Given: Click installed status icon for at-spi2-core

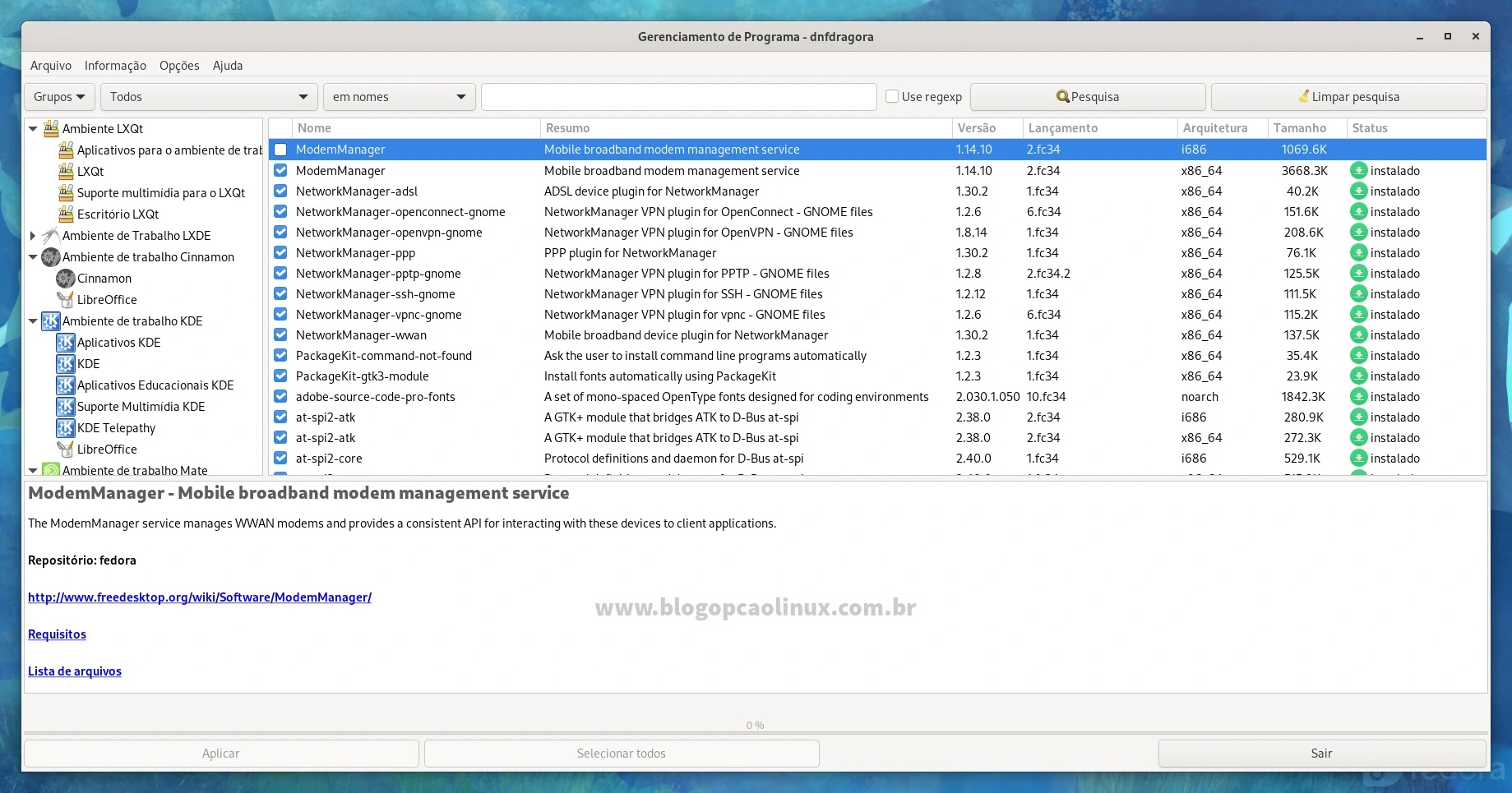Looking at the screenshot, I should pyautogui.click(x=1359, y=458).
